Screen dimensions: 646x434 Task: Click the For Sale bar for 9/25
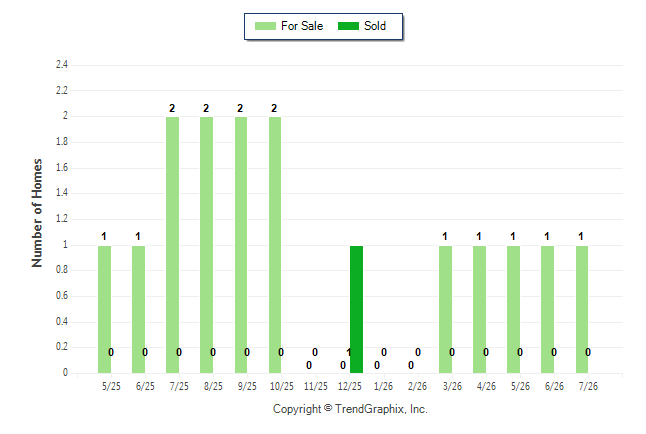(x=241, y=245)
